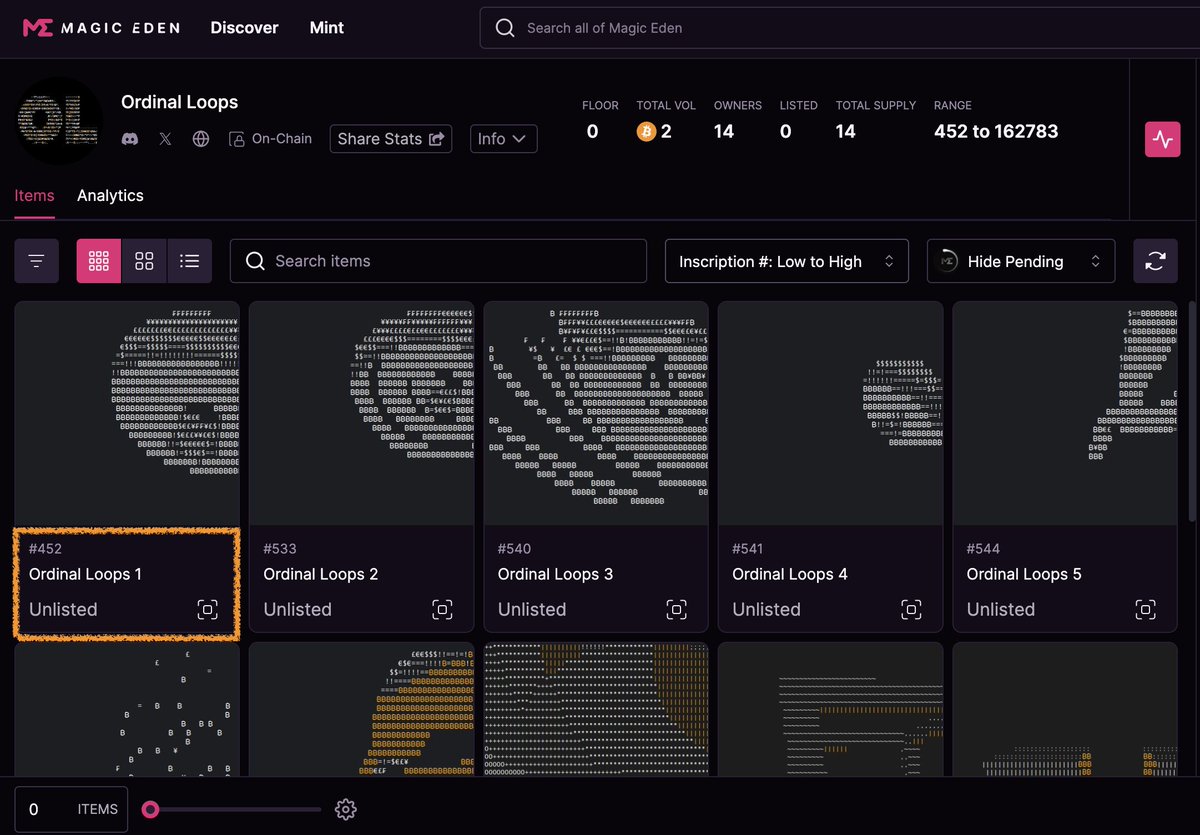Open the Ordinal Loops 2 artwork thumbnail

coord(361,414)
